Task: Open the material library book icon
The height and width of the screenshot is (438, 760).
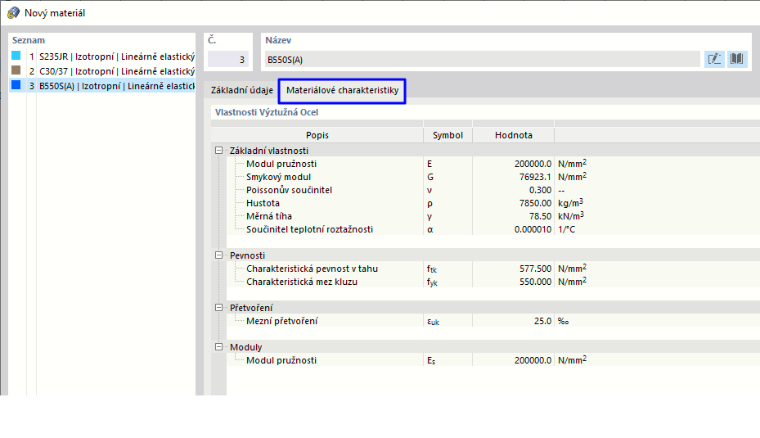Action: coord(737,59)
